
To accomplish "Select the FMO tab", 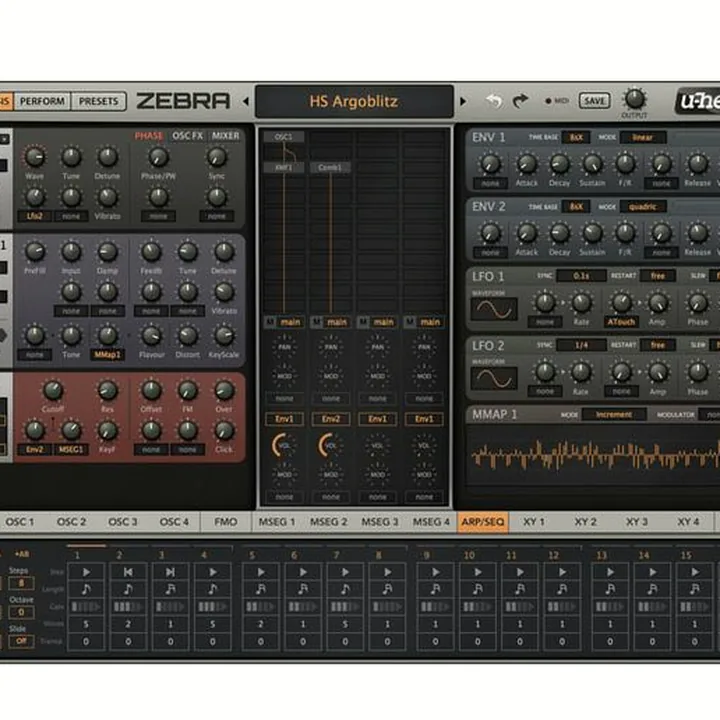I will click(x=225, y=522).
